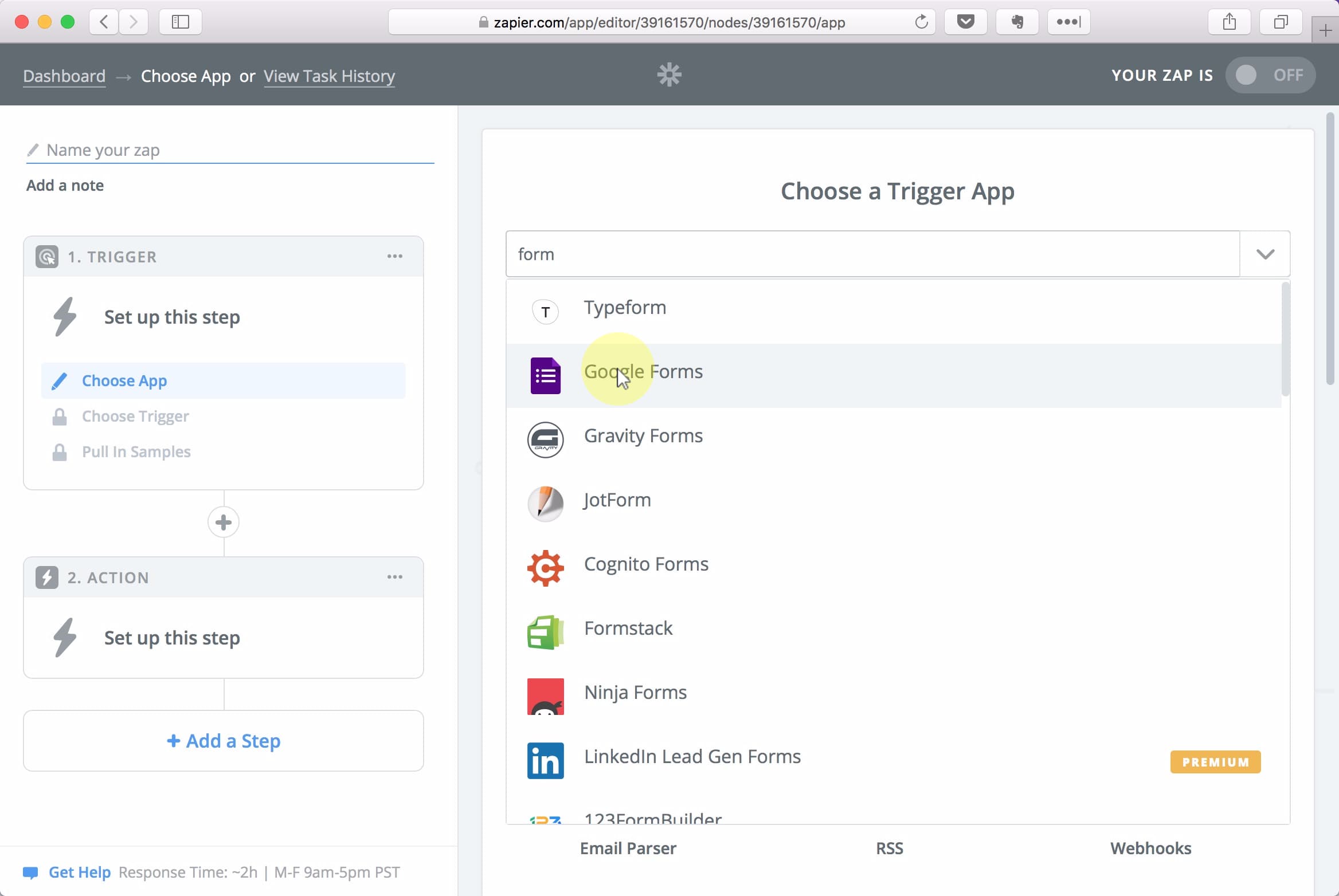Click the Name your zap field

pos(230,150)
